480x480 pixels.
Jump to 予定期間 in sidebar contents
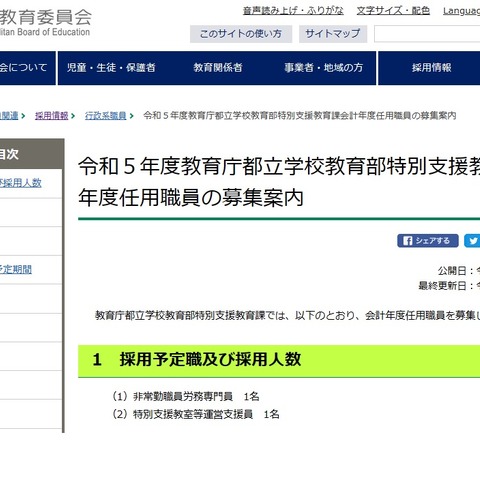[x=16, y=269]
